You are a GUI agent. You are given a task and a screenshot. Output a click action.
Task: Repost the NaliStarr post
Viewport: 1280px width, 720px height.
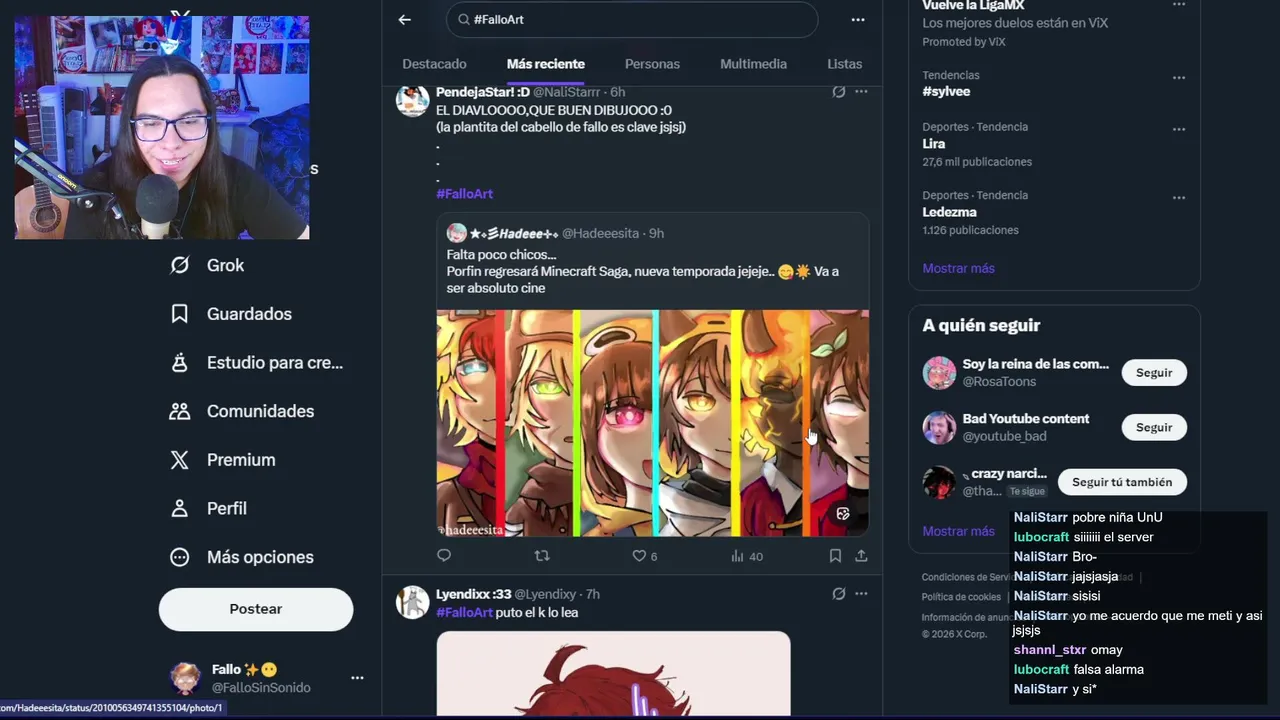click(542, 556)
